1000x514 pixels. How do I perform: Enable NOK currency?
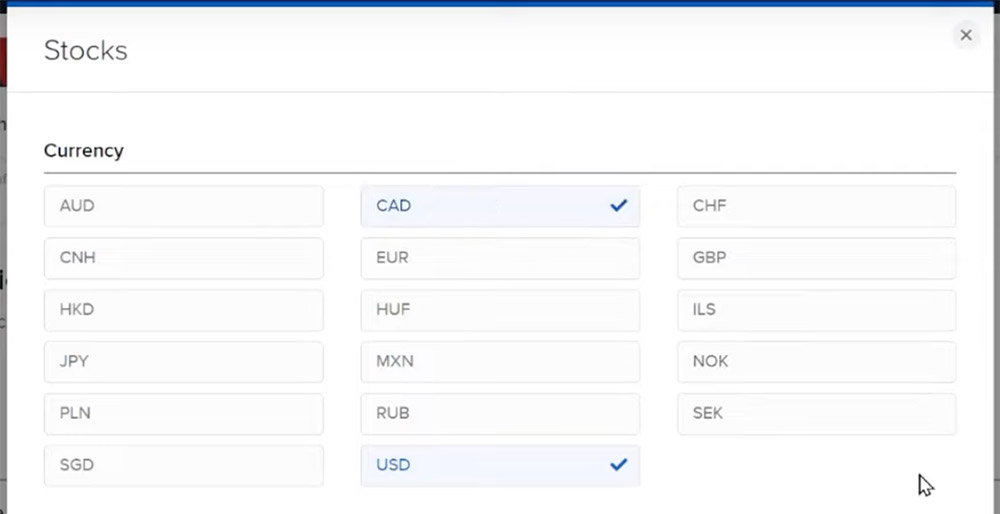tap(816, 362)
